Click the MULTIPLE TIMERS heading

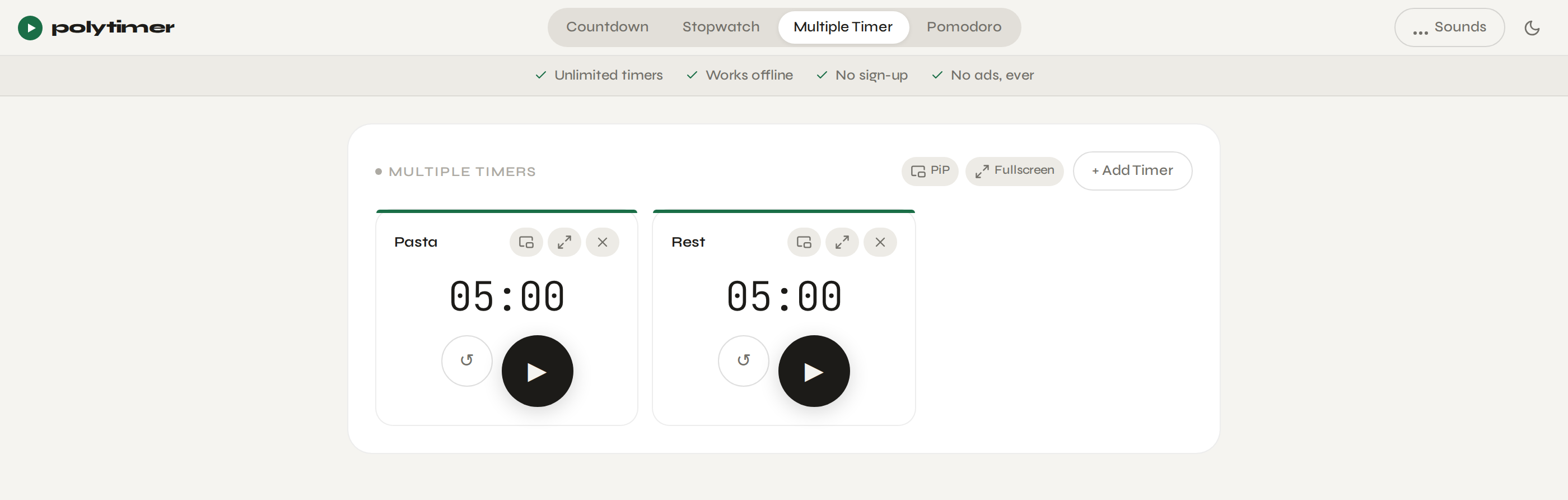click(x=462, y=172)
